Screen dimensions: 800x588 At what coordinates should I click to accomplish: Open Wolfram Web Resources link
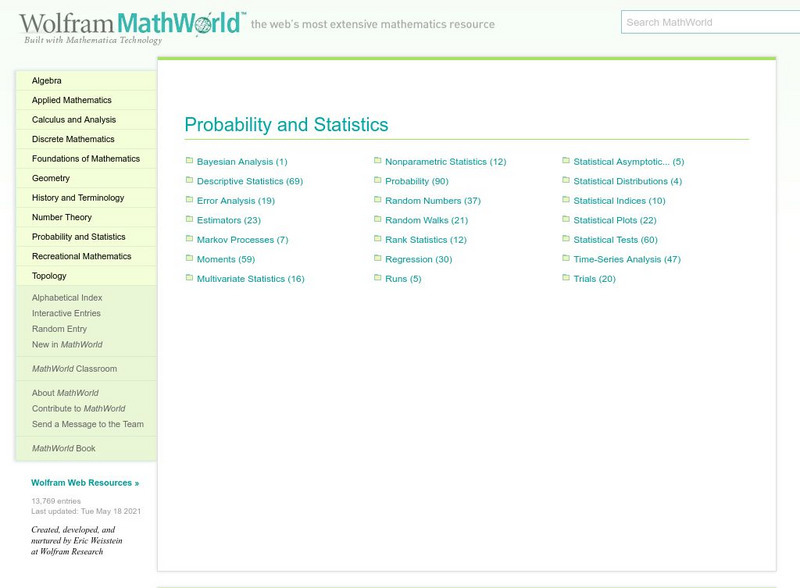85,483
